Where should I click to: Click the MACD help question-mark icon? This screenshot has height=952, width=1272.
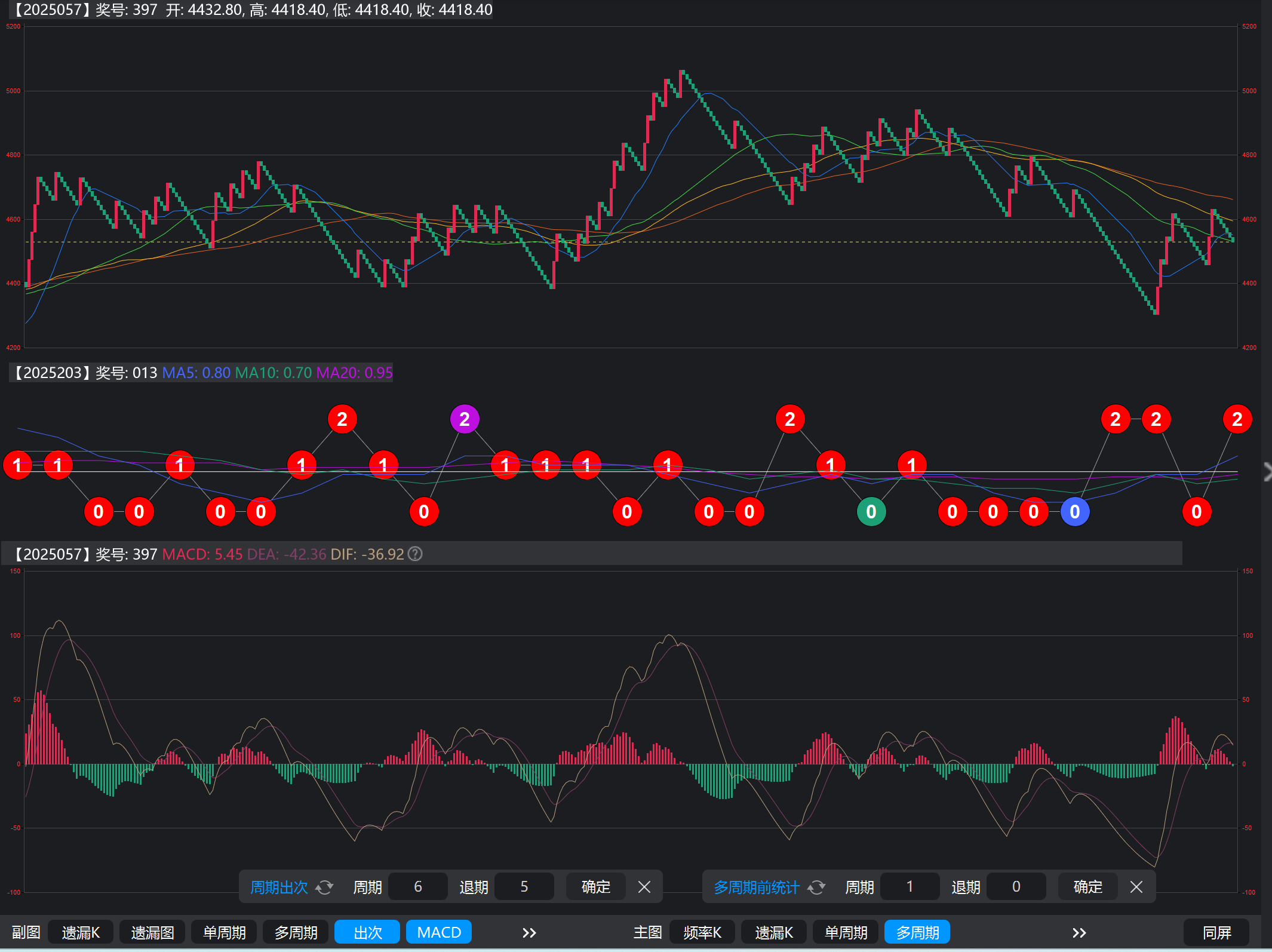415,554
